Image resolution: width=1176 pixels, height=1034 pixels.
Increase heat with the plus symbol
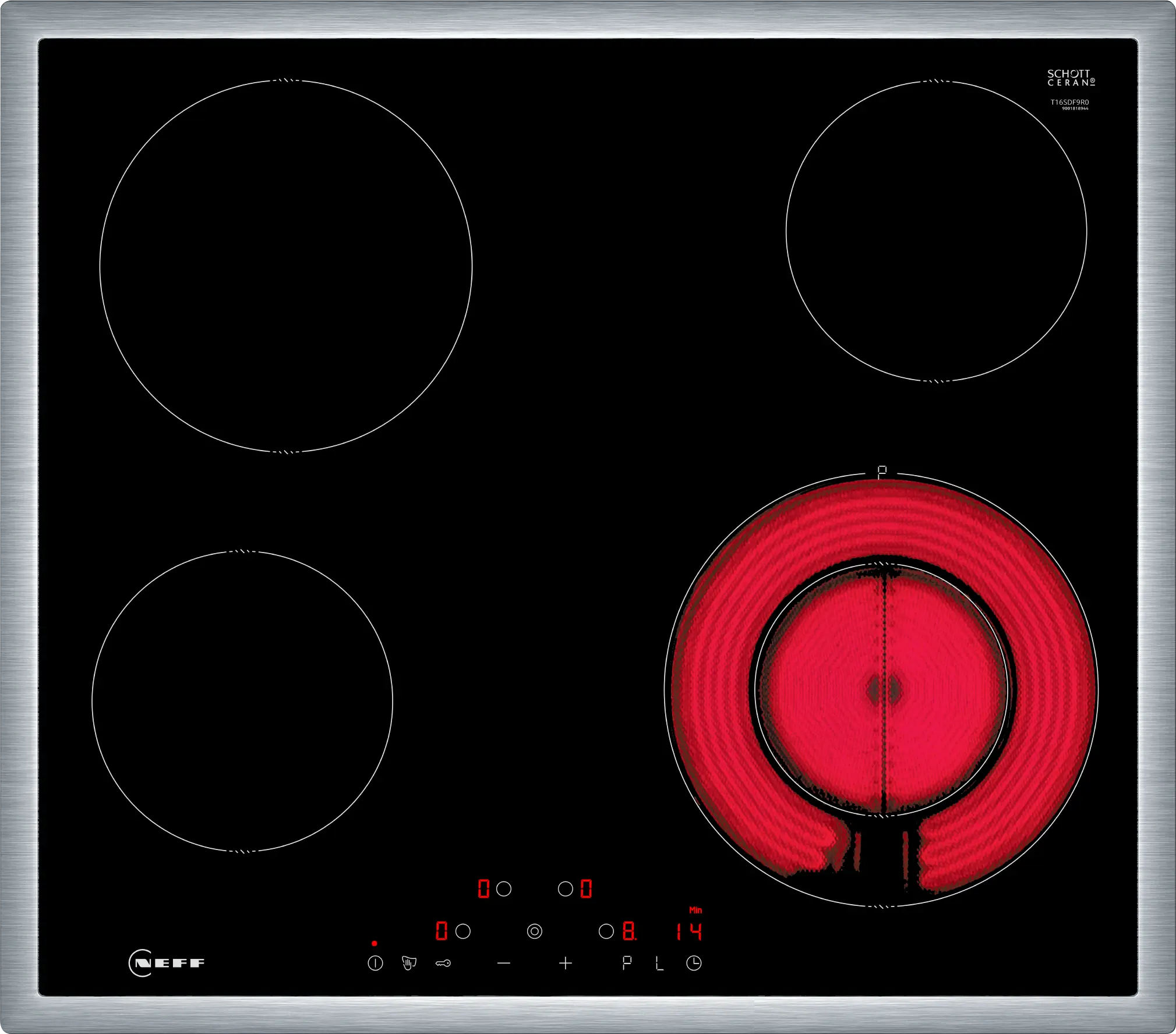[x=566, y=964]
